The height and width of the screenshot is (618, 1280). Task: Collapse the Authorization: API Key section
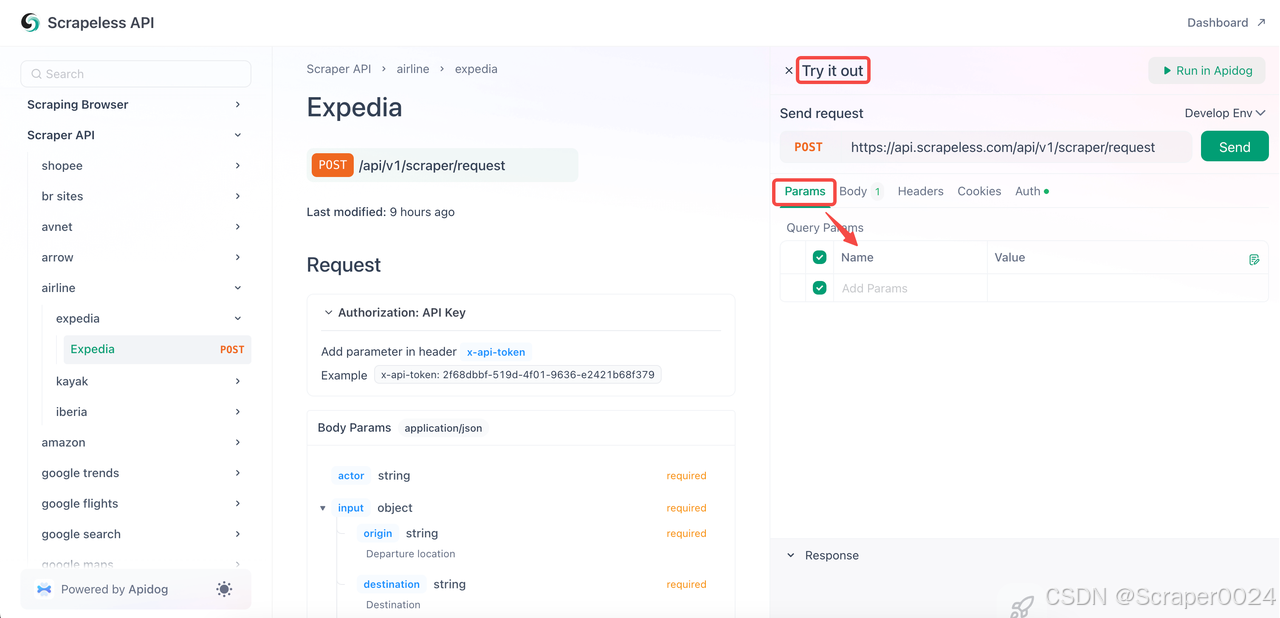point(328,313)
